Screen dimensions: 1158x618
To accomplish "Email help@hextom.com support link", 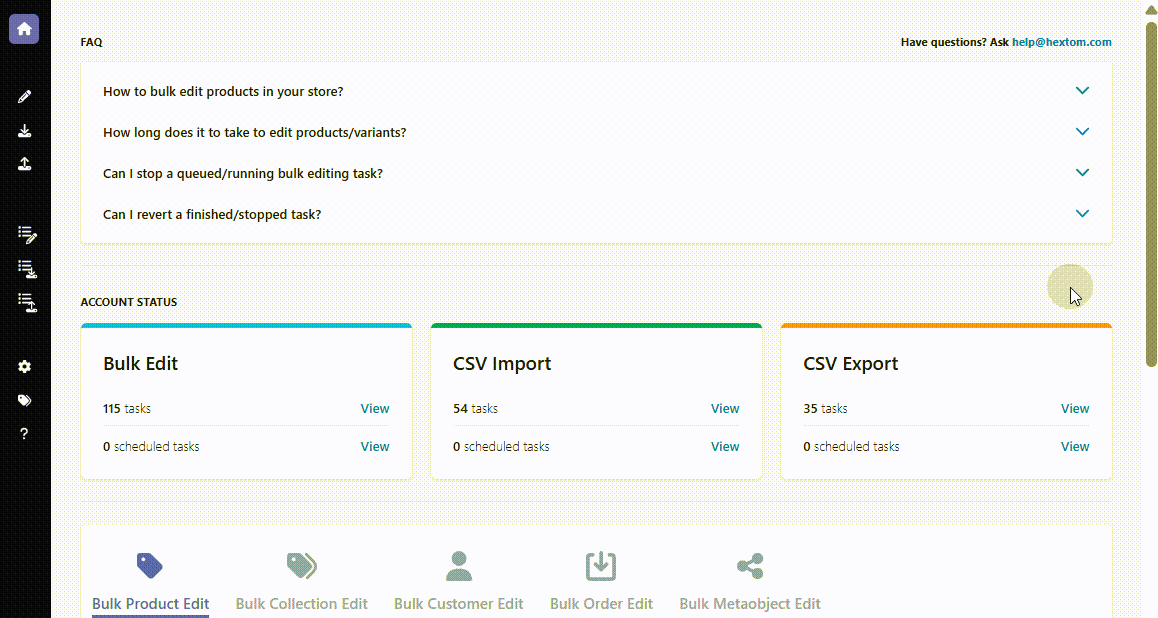I will point(1061,42).
